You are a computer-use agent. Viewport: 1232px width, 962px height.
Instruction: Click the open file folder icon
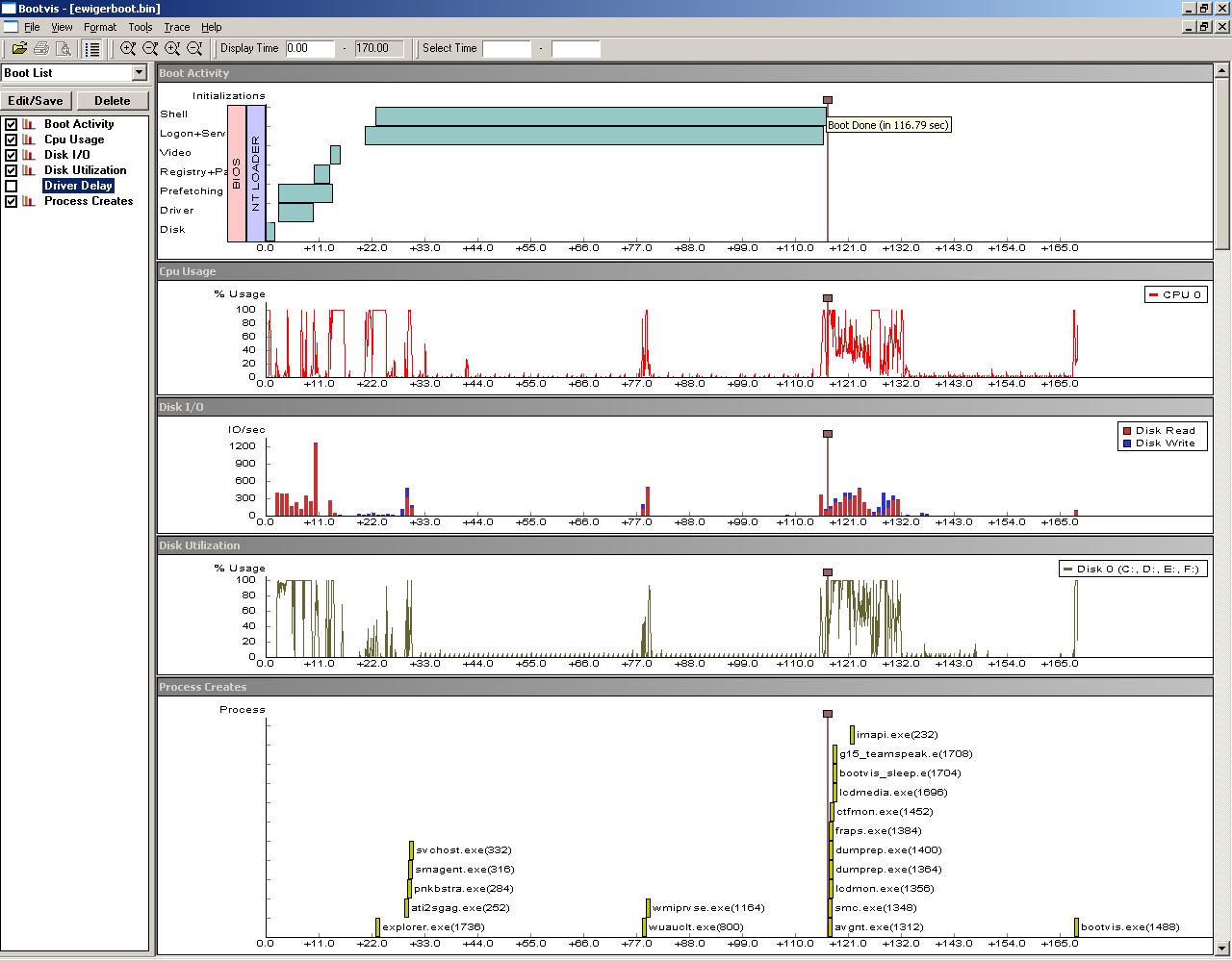tap(18, 48)
